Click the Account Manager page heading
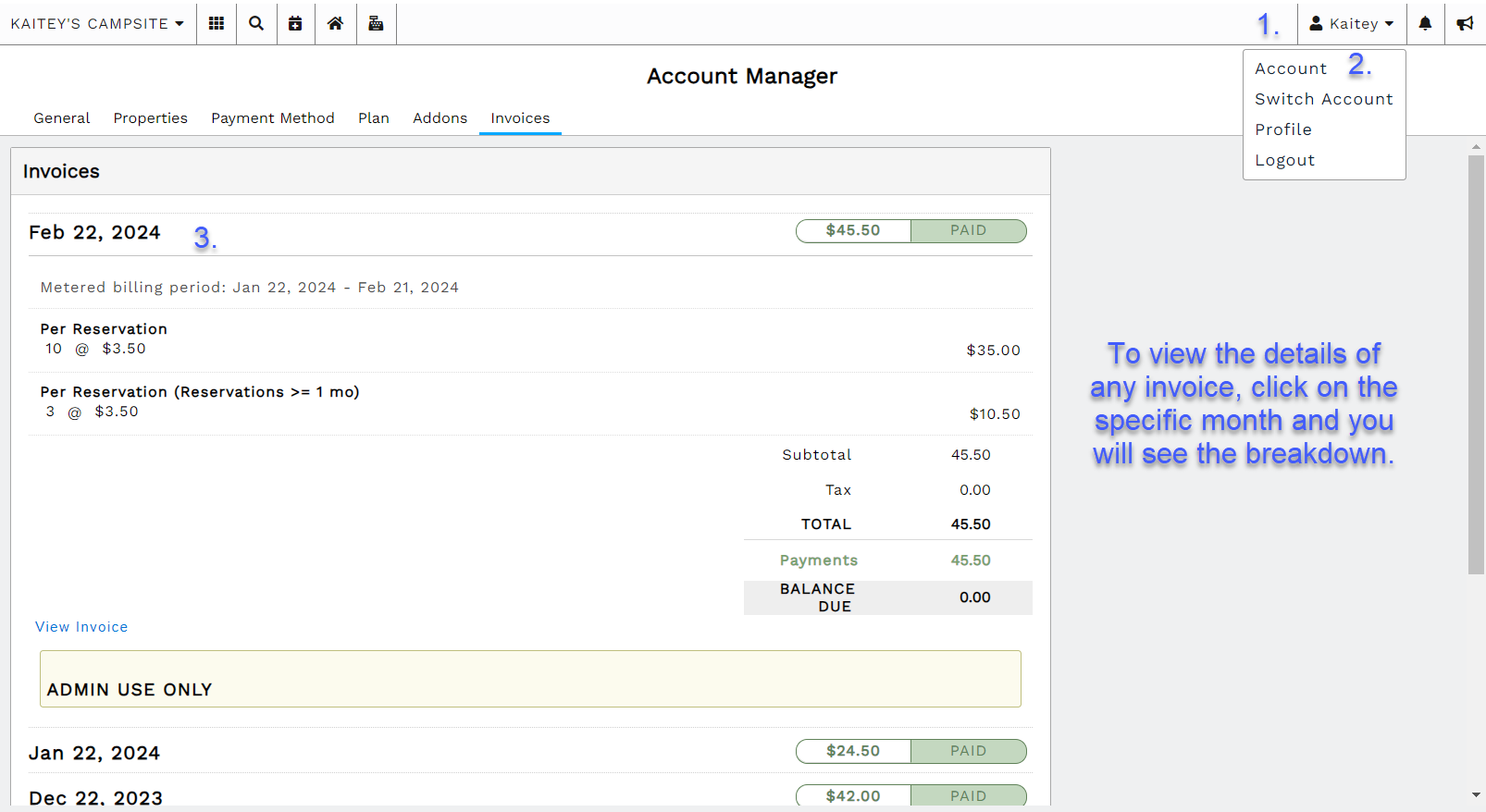The height and width of the screenshot is (812, 1486). click(742, 76)
